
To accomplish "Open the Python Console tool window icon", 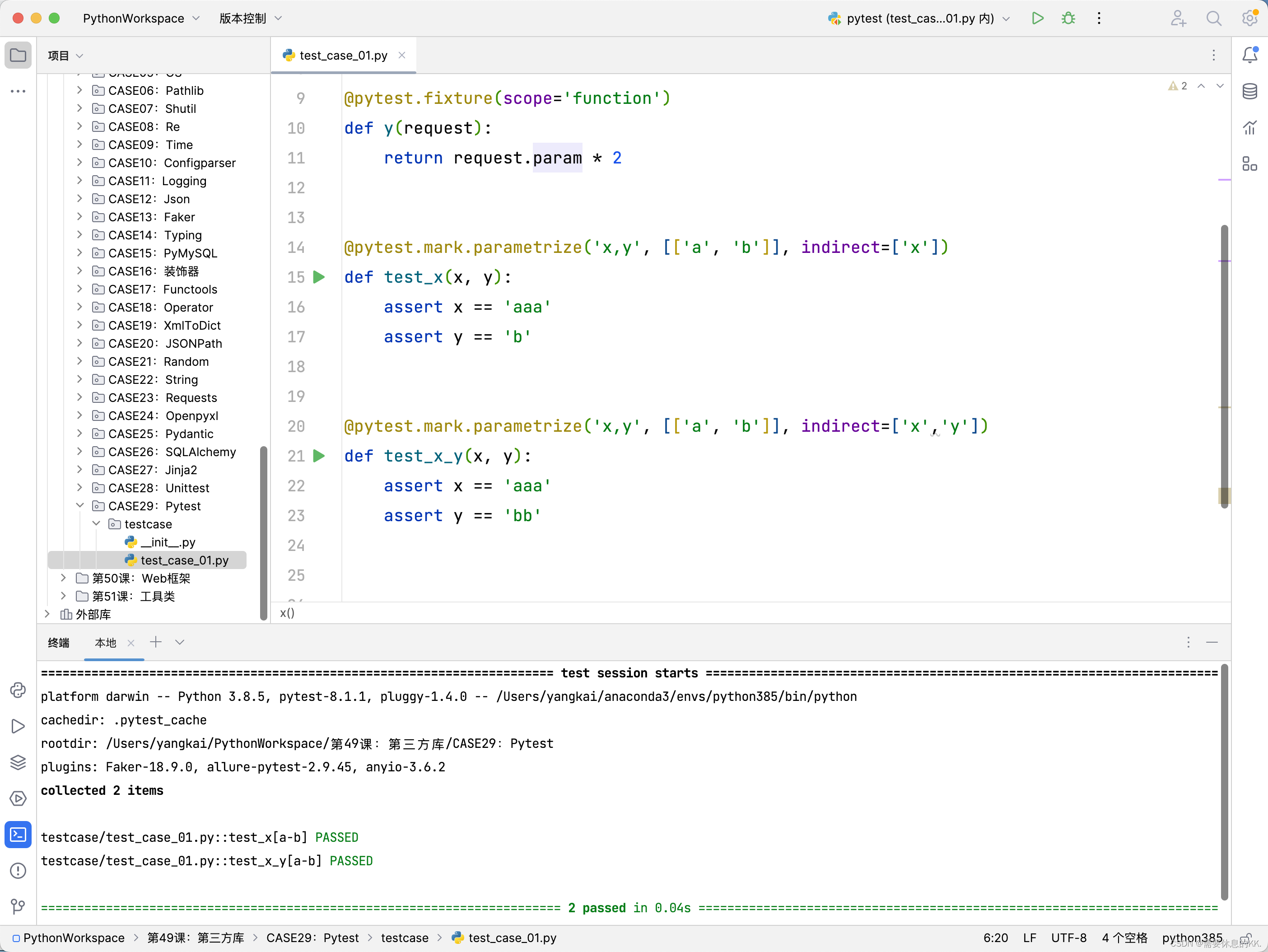I will [18, 690].
